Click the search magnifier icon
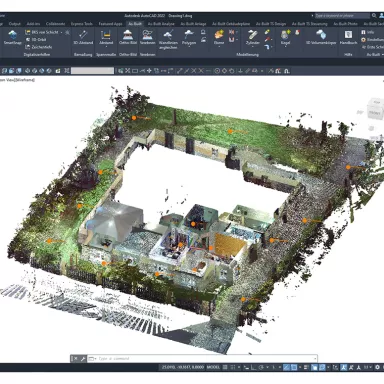The image size is (384, 384). (x=374, y=15)
